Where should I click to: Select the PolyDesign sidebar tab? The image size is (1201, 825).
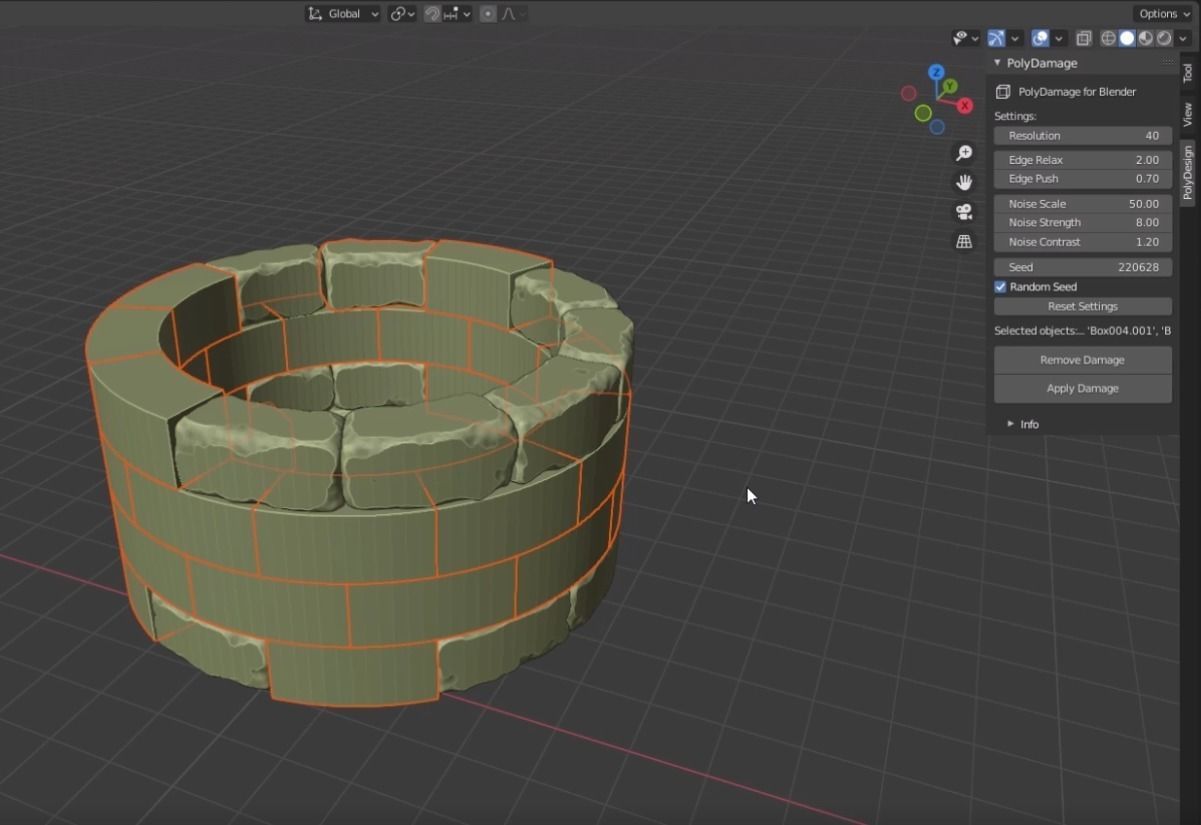[1188, 172]
